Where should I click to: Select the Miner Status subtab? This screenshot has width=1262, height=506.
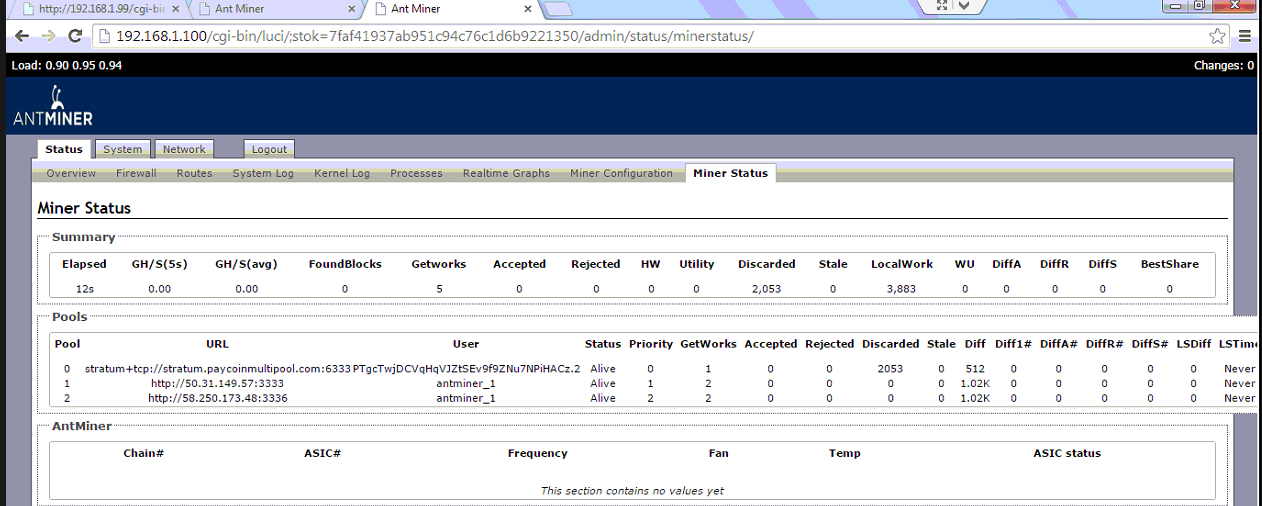pyautogui.click(x=731, y=173)
